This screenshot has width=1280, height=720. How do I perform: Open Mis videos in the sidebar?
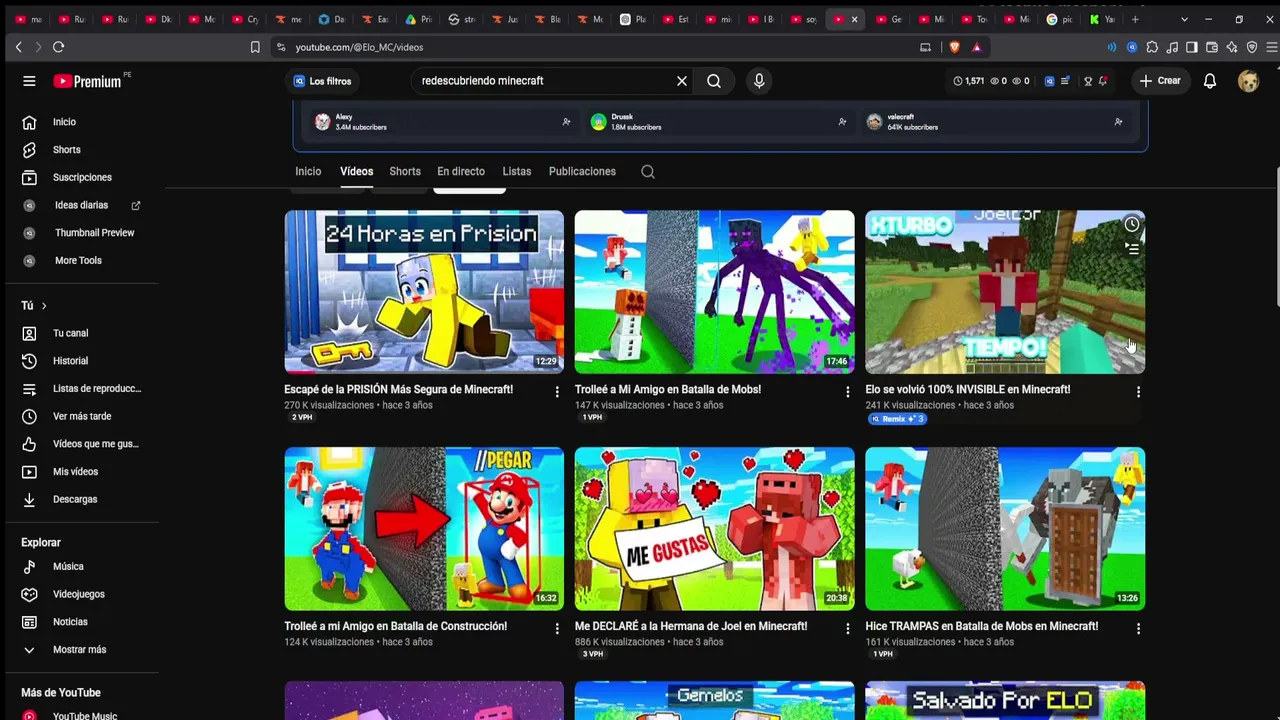click(x=81, y=472)
